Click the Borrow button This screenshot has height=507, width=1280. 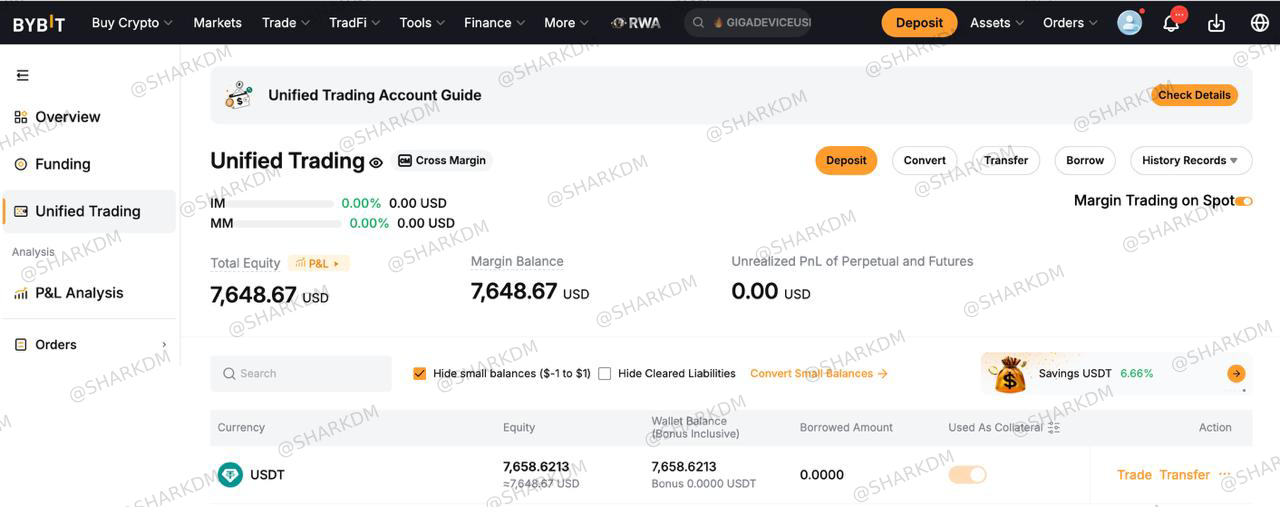pyautogui.click(x=1085, y=160)
